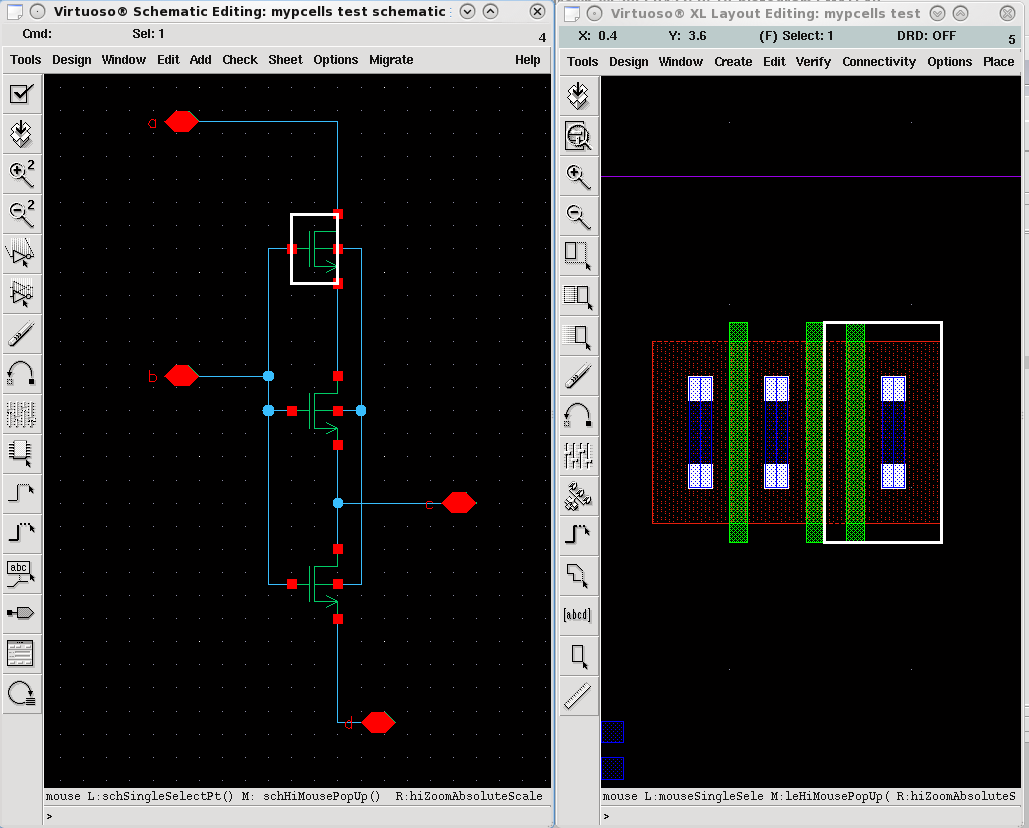This screenshot has width=1029, height=828.
Task: Select the Copy tool in layout toolbar
Action: 578,296
